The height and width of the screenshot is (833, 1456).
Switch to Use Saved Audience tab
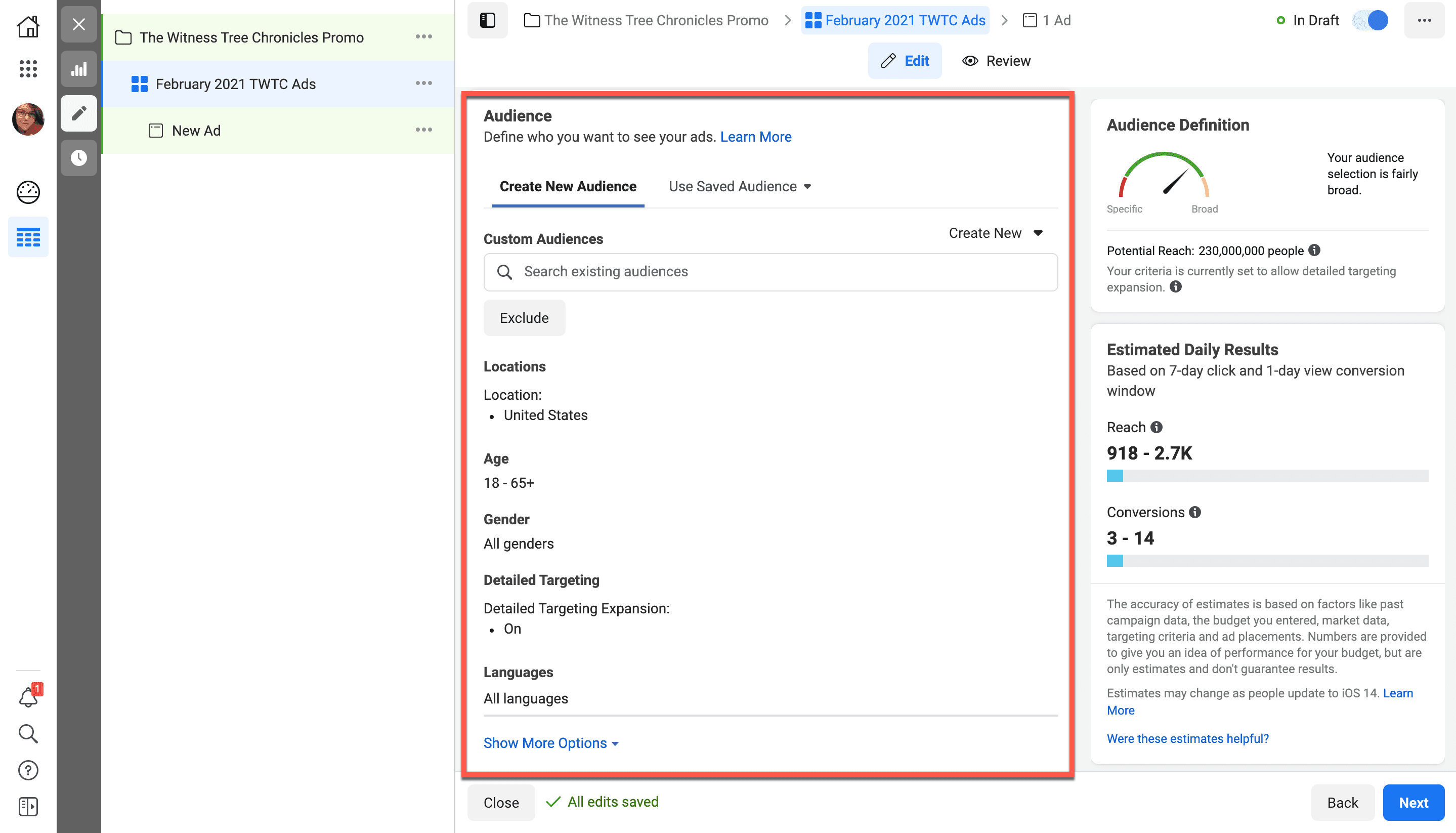click(737, 186)
